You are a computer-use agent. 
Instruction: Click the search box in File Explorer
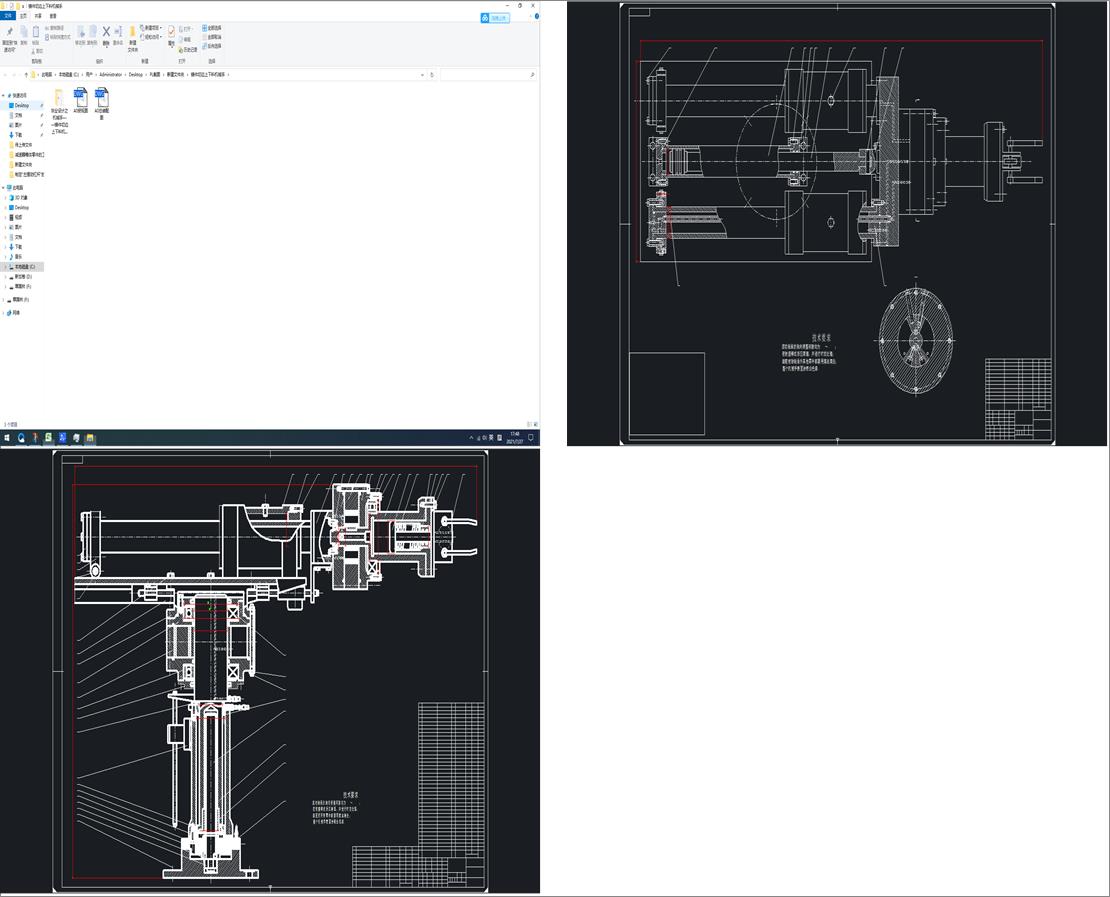(x=488, y=74)
